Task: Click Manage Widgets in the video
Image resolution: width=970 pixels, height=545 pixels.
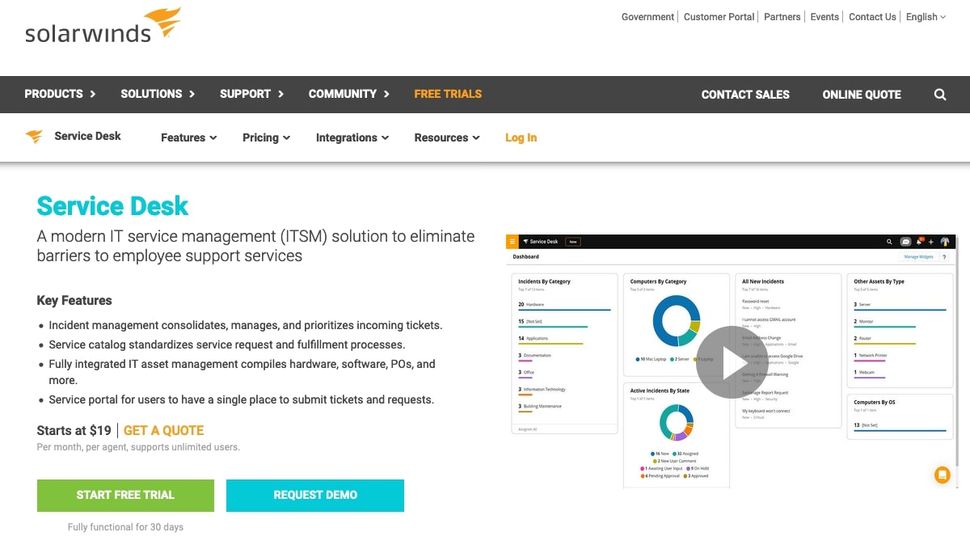Action: coord(919,257)
